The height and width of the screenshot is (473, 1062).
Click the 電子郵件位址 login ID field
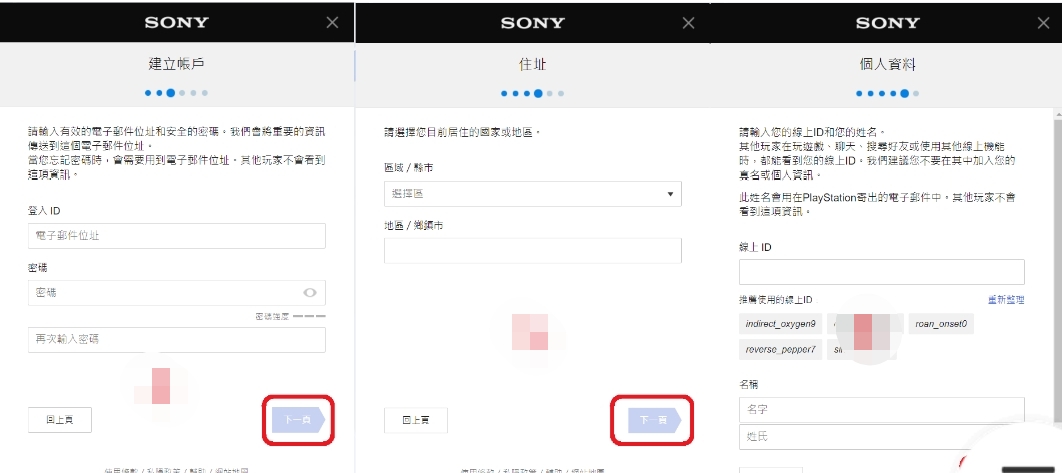(176, 236)
